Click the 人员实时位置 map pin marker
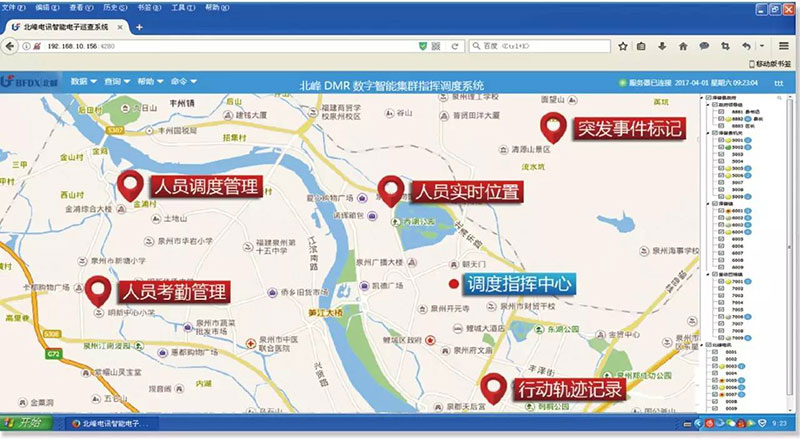This screenshot has width=800, height=439. click(390, 189)
